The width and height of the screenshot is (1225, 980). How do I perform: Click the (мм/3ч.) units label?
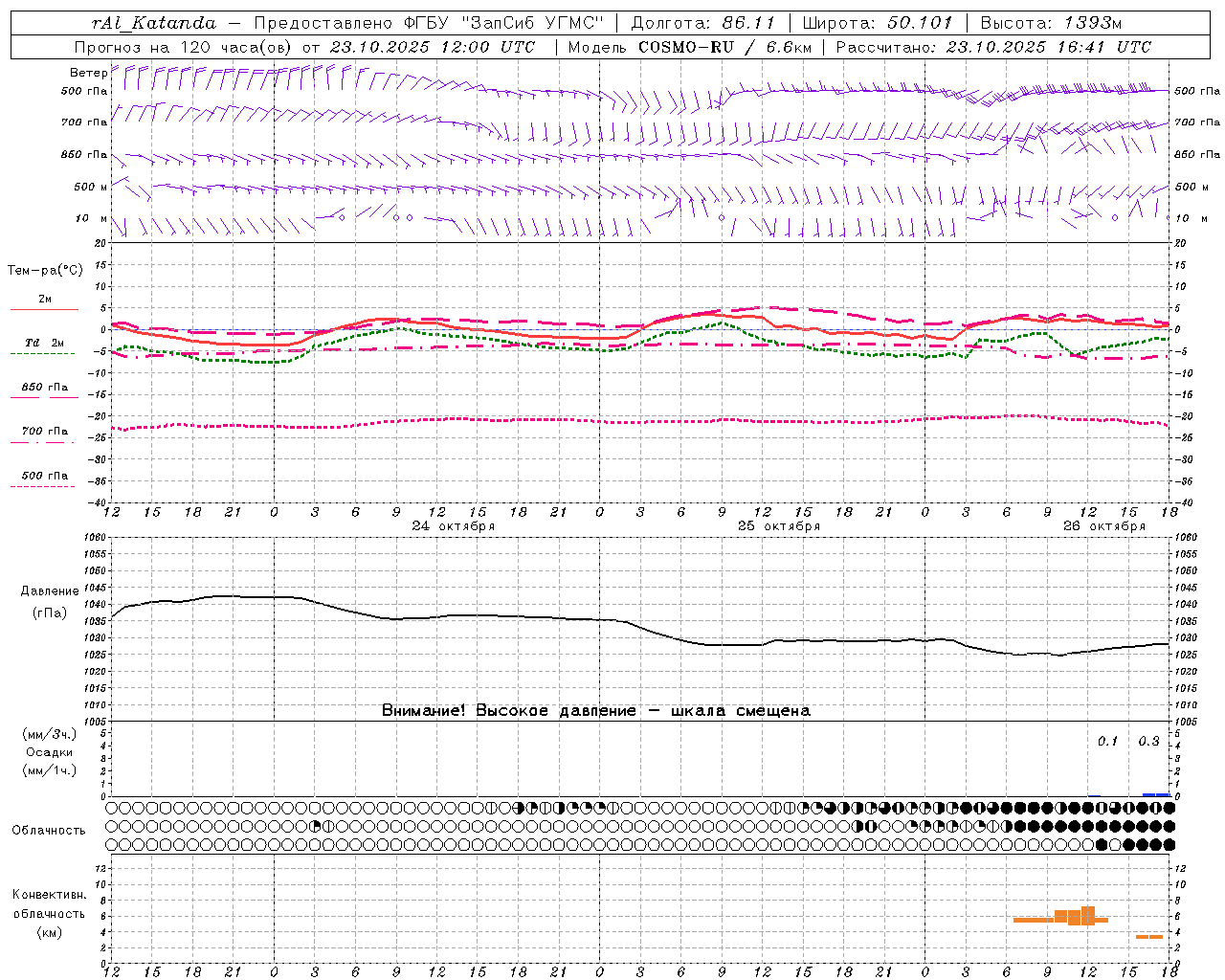click(50, 734)
